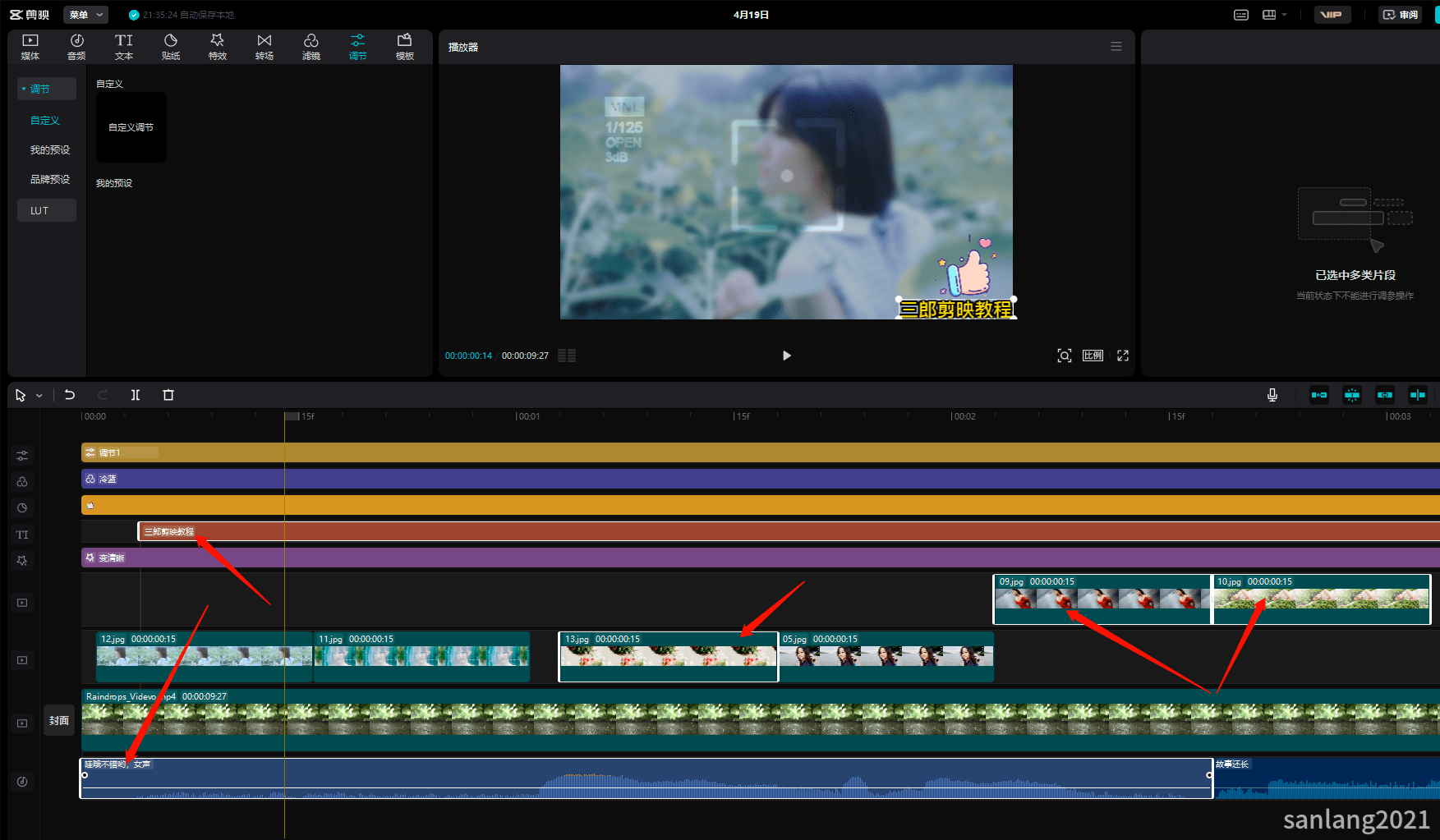The image size is (1440, 840).
Task: Open the 音频 audio tab
Action: point(76,47)
